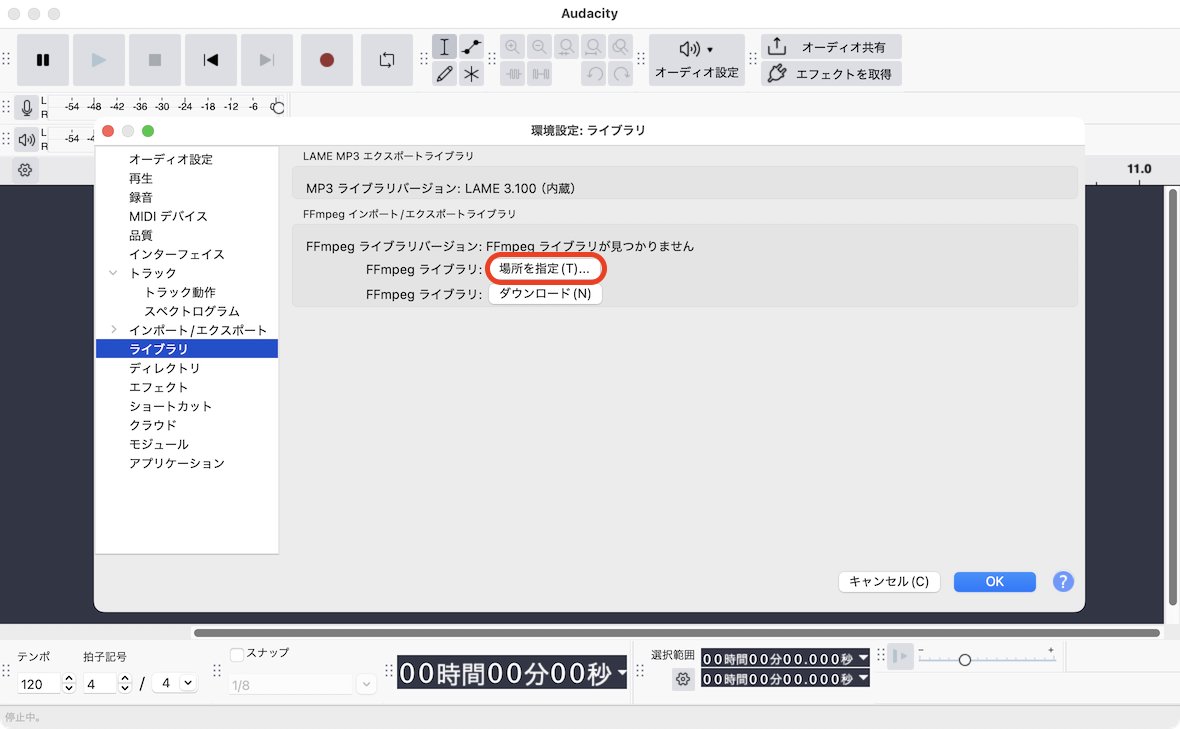Enable the スナップ checkbox
Viewport: 1180px width, 729px height.
pyautogui.click(x=237, y=654)
